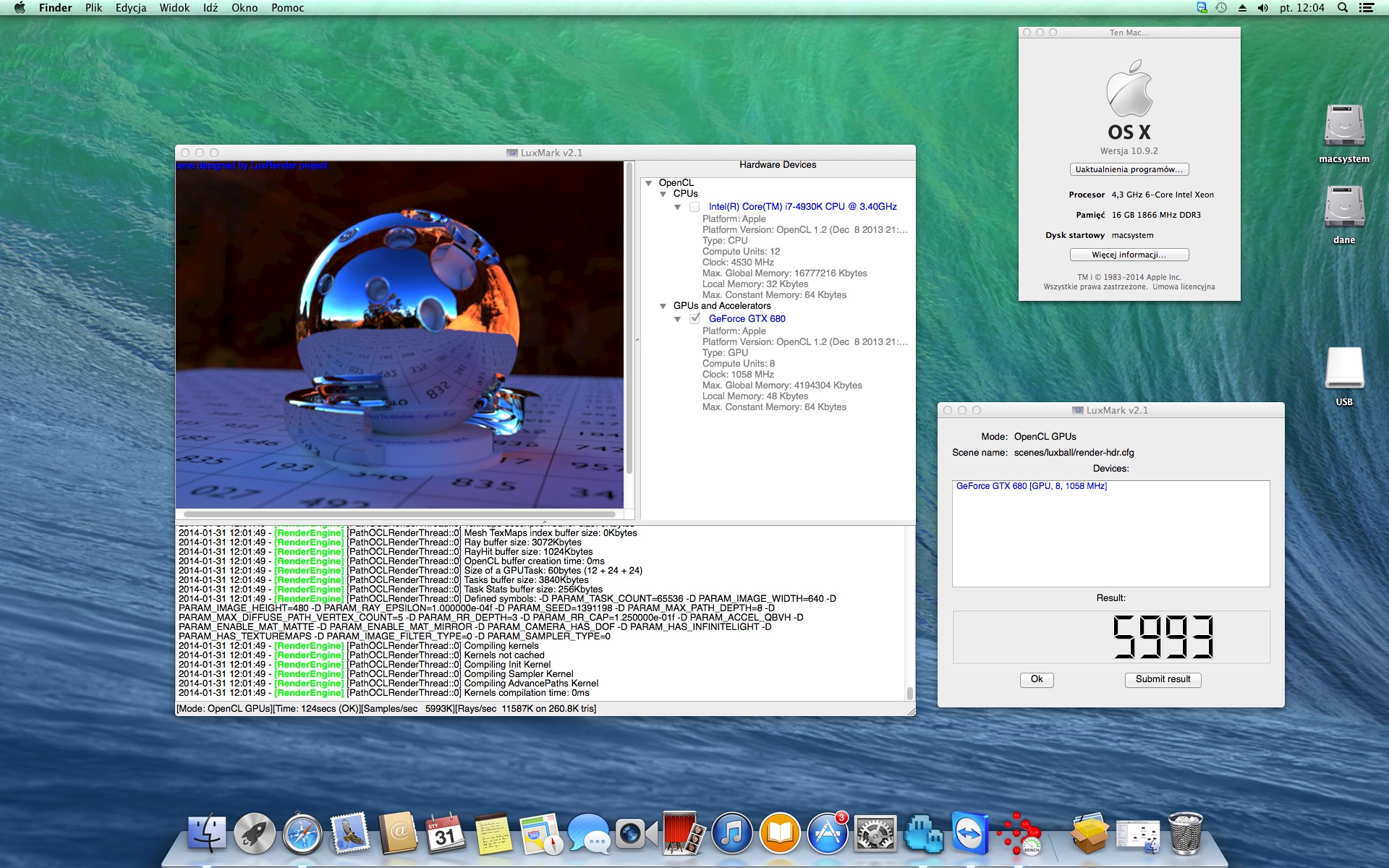Click the luxball render preview image

pos(399,334)
